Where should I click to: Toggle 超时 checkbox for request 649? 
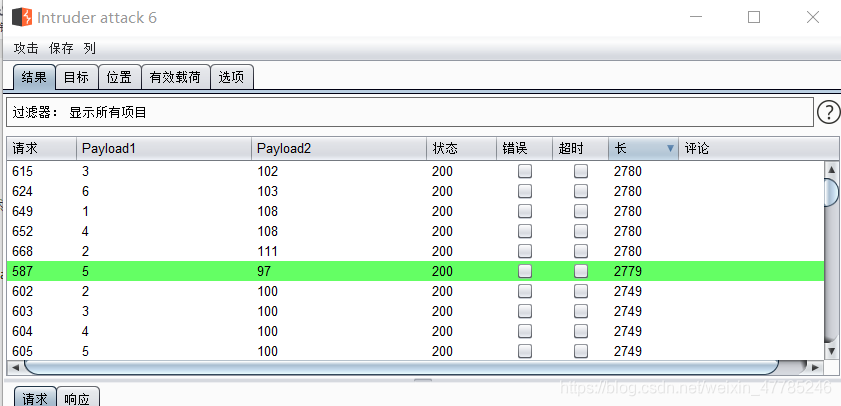[x=580, y=211]
